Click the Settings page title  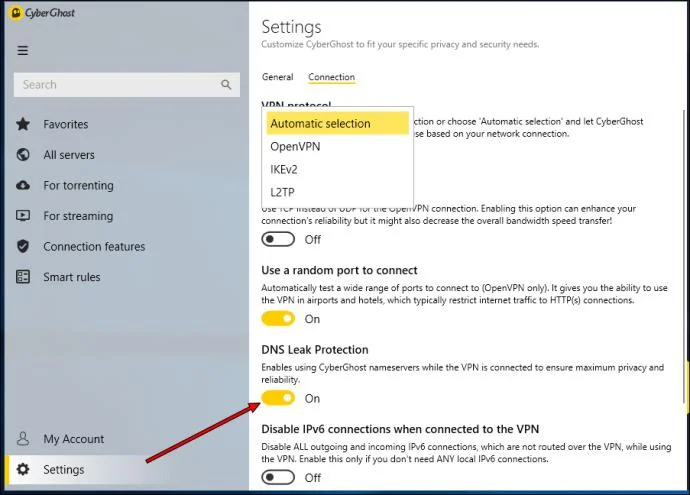(x=291, y=27)
